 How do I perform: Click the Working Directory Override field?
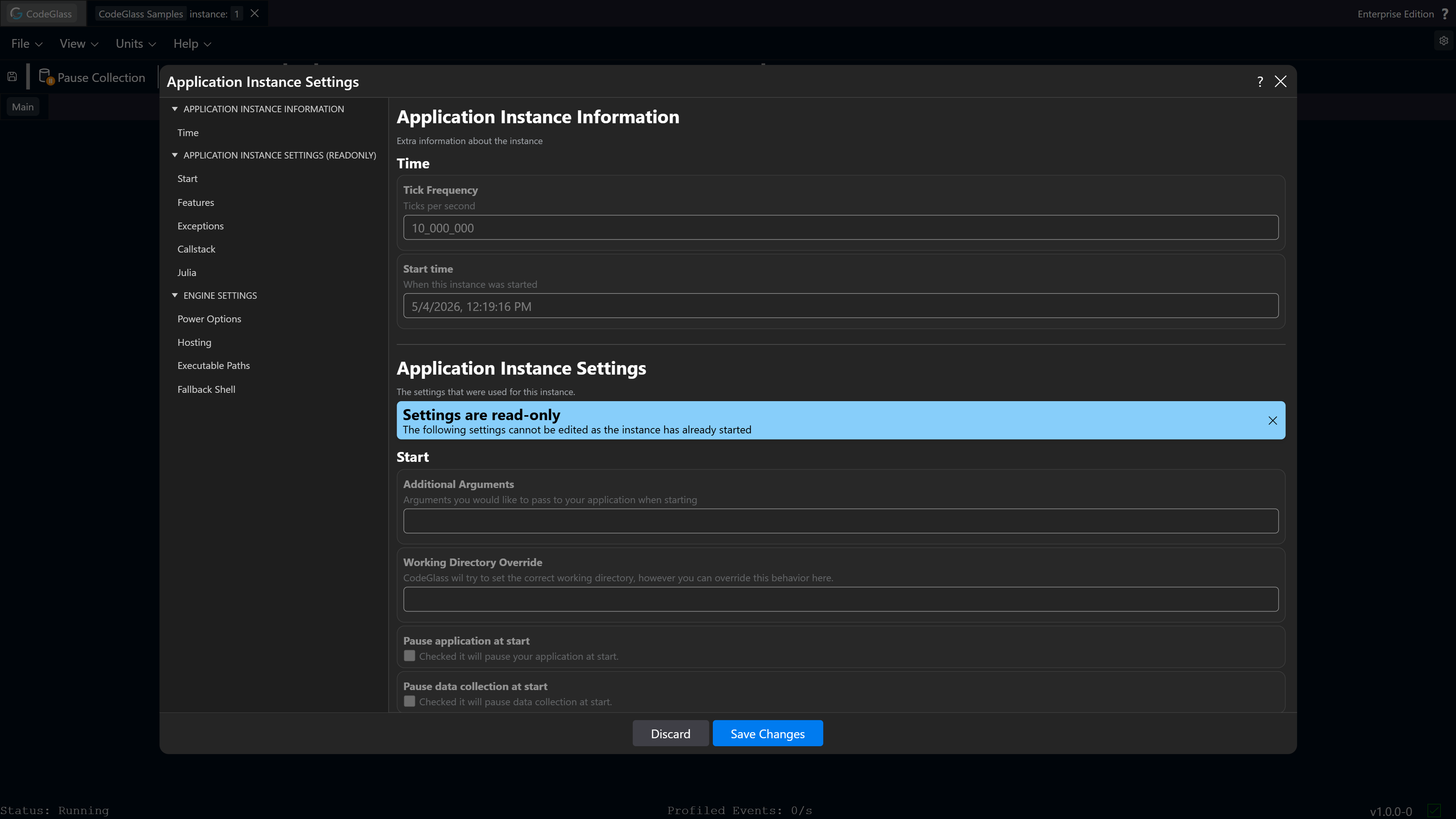841,599
